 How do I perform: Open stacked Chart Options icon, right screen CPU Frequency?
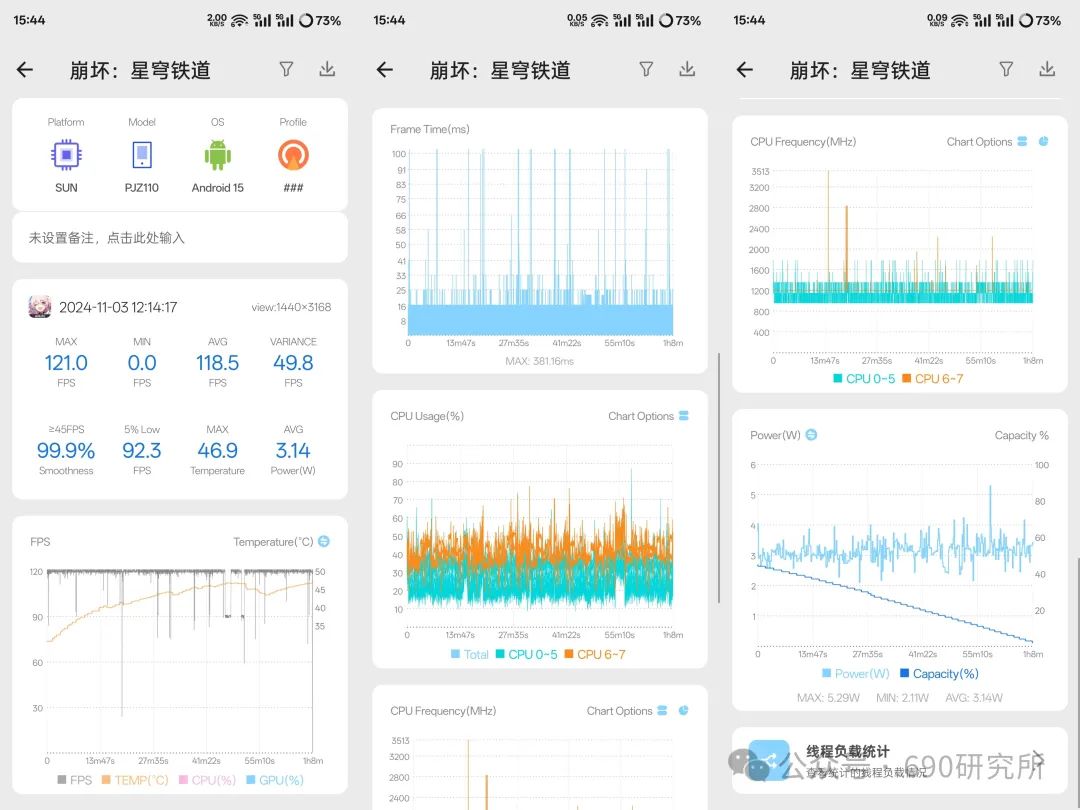(x=1022, y=141)
